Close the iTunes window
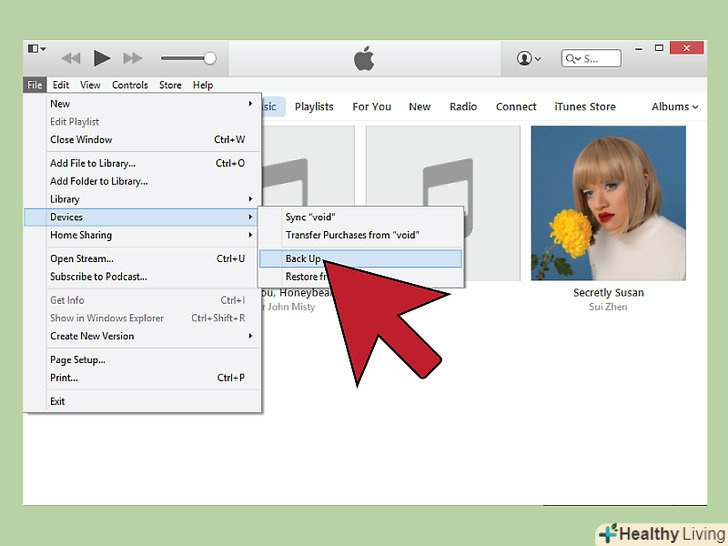The width and height of the screenshot is (728, 546). 687,48
